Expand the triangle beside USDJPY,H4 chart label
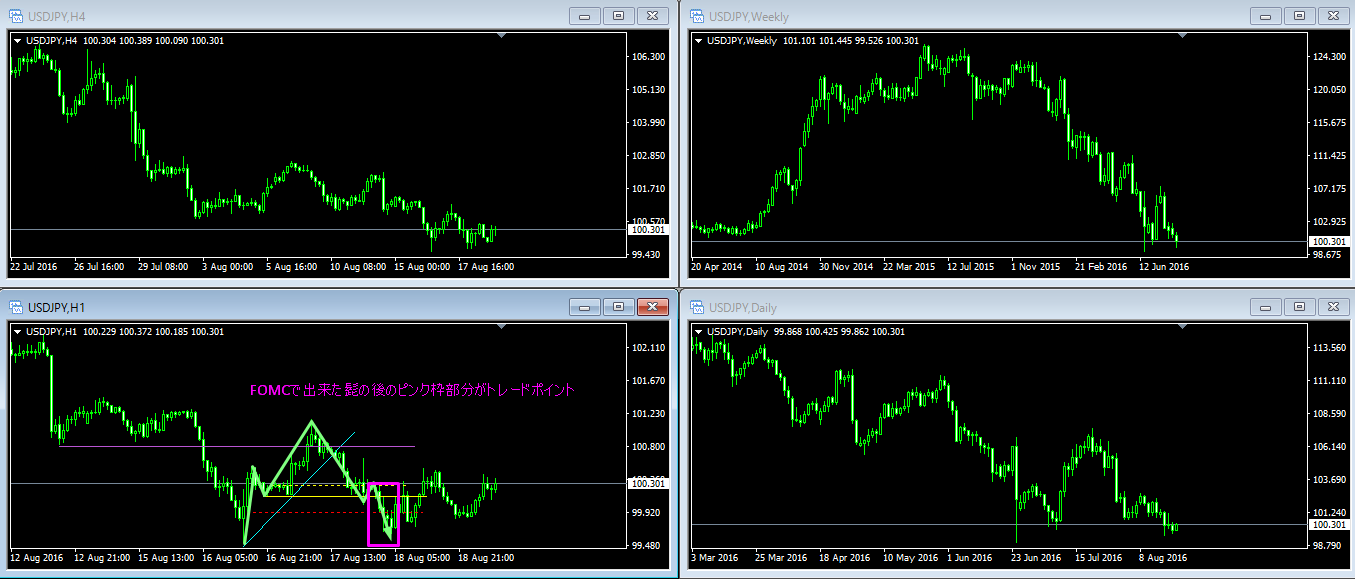The width and height of the screenshot is (1355, 579). (16, 40)
